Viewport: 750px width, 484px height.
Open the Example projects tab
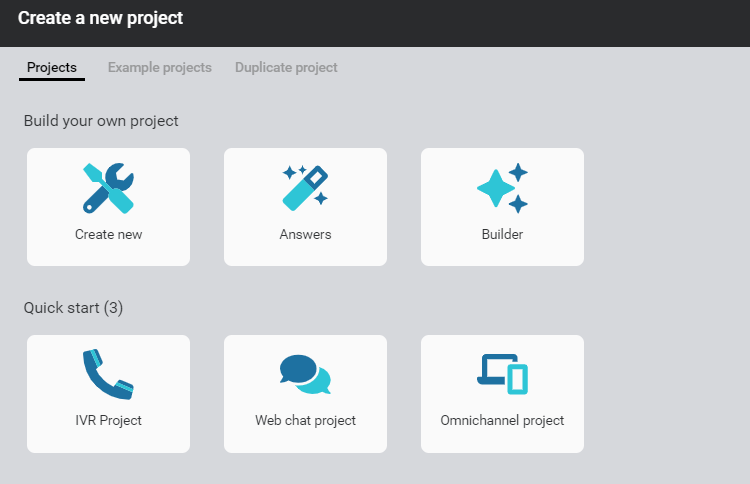click(160, 68)
